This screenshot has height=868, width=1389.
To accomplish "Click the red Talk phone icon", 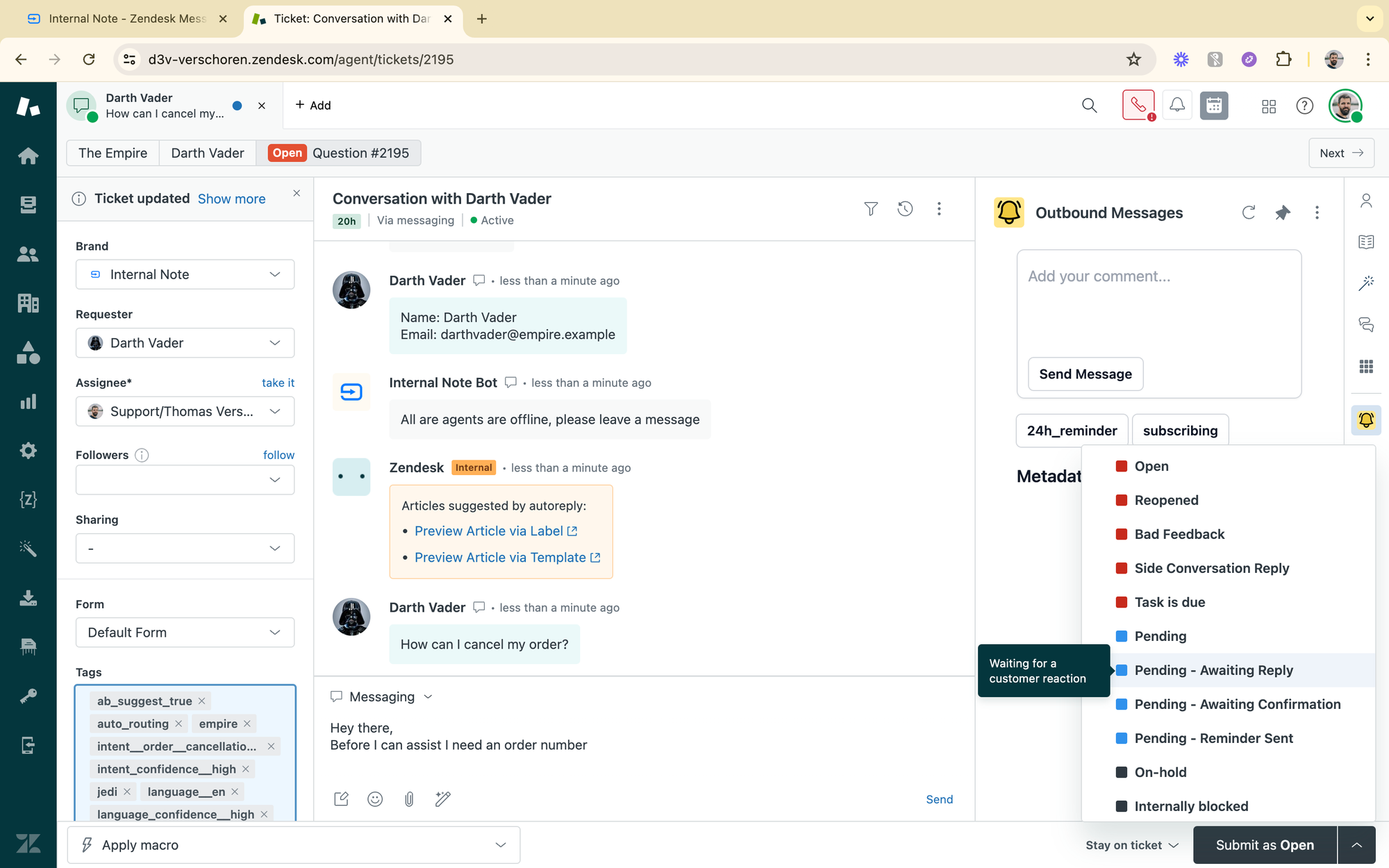I will (1138, 106).
